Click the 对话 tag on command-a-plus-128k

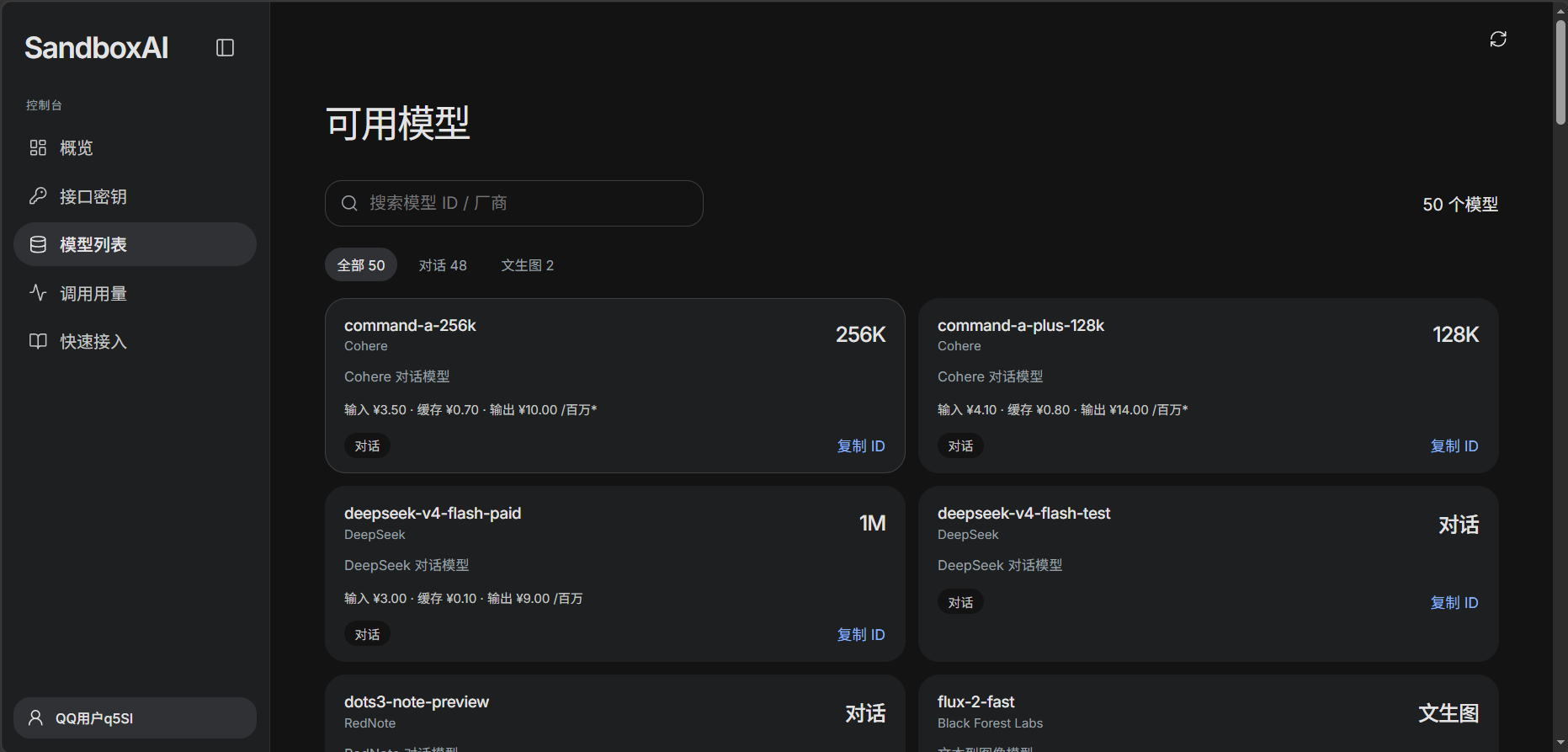coord(960,446)
